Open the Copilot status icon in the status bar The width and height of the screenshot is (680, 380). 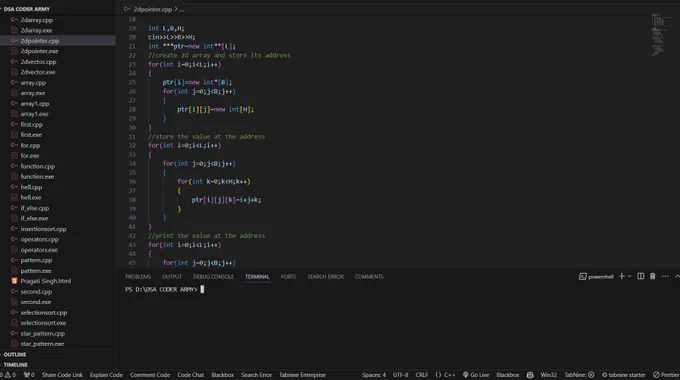tap(530, 375)
